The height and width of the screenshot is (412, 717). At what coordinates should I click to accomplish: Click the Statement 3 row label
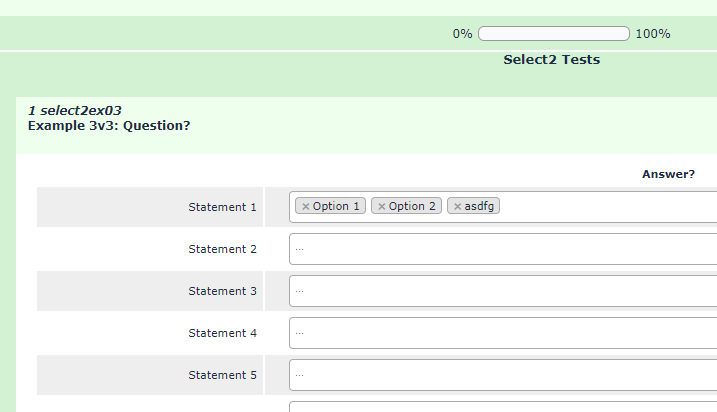[222, 291]
